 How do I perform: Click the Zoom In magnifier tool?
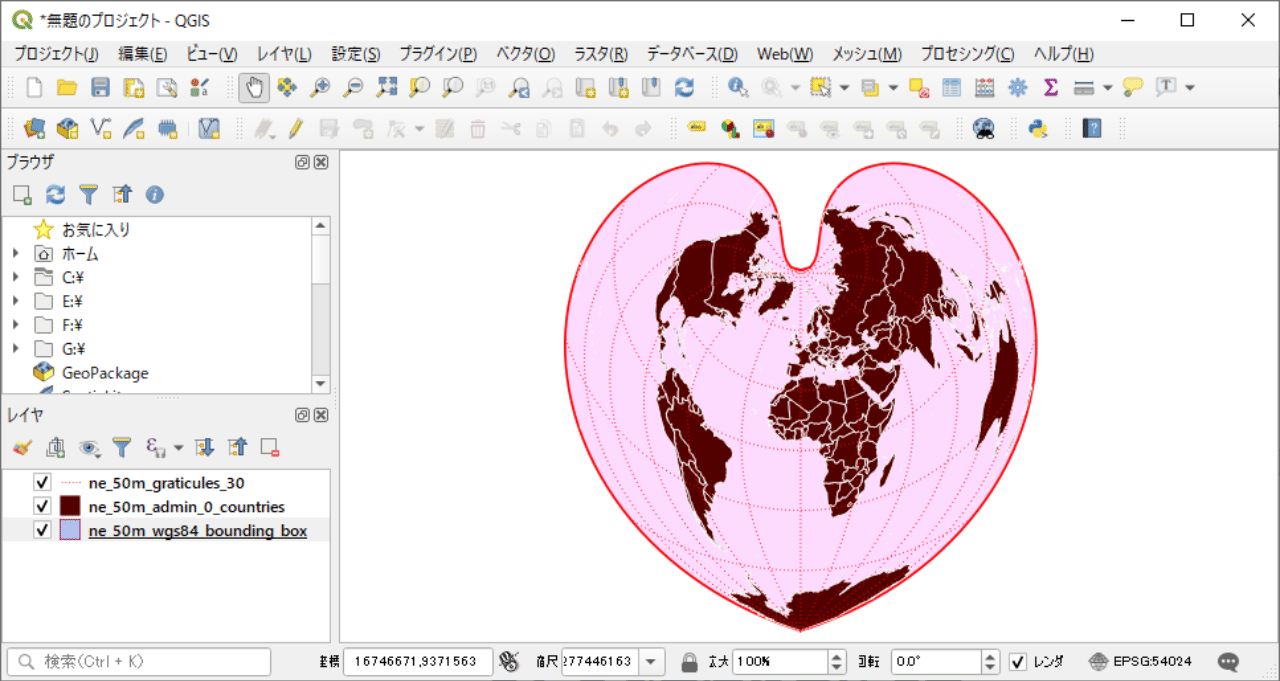pos(320,88)
